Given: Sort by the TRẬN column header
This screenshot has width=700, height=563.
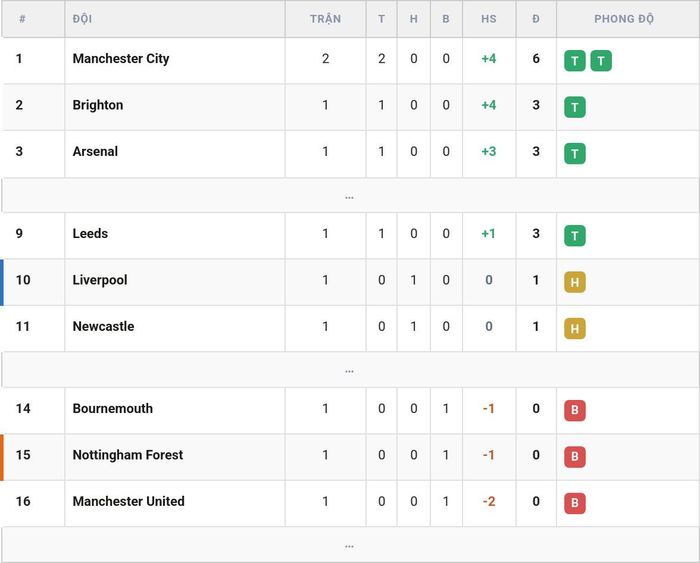Looking at the screenshot, I should point(325,19).
